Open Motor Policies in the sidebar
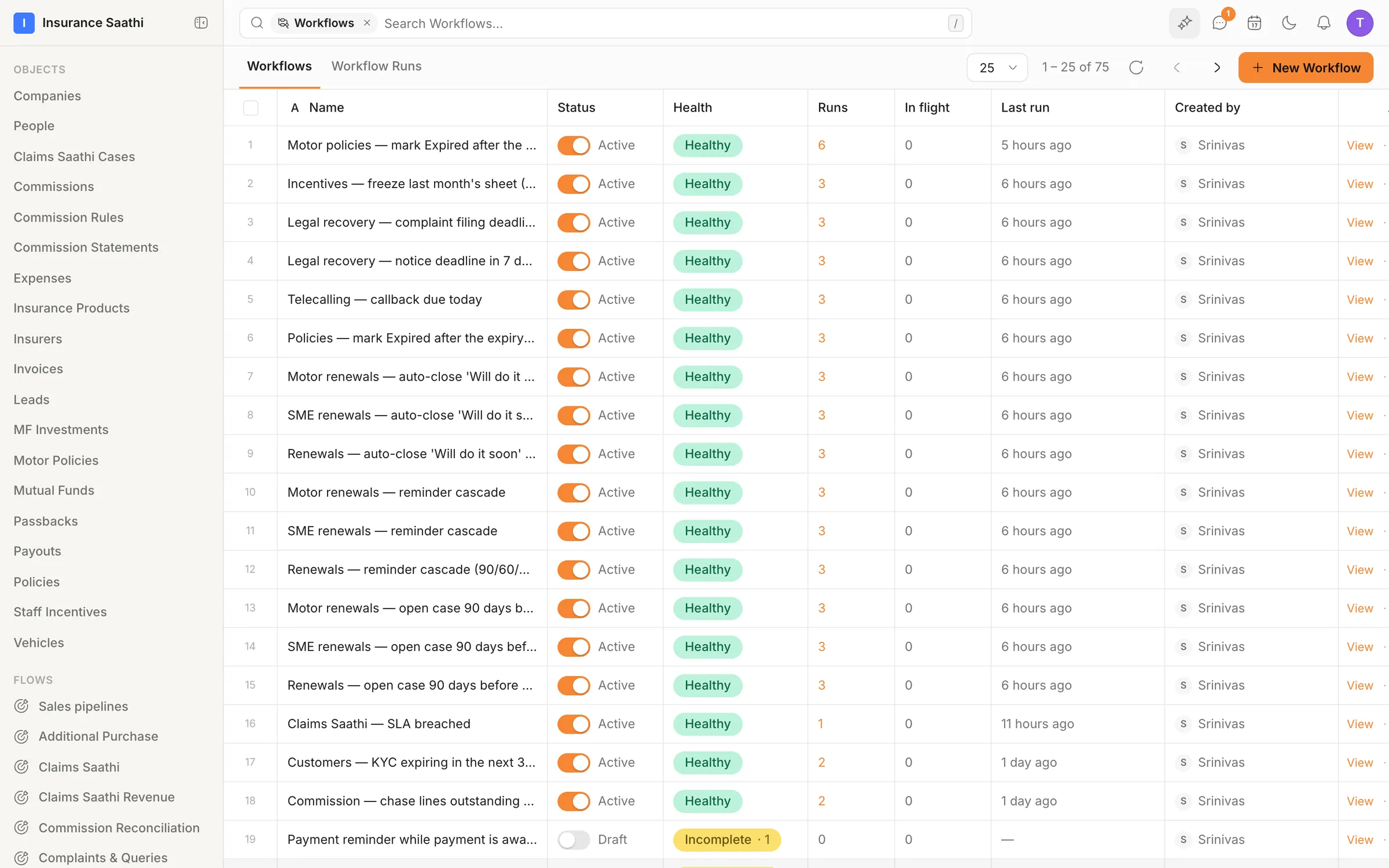 (x=56, y=460)
